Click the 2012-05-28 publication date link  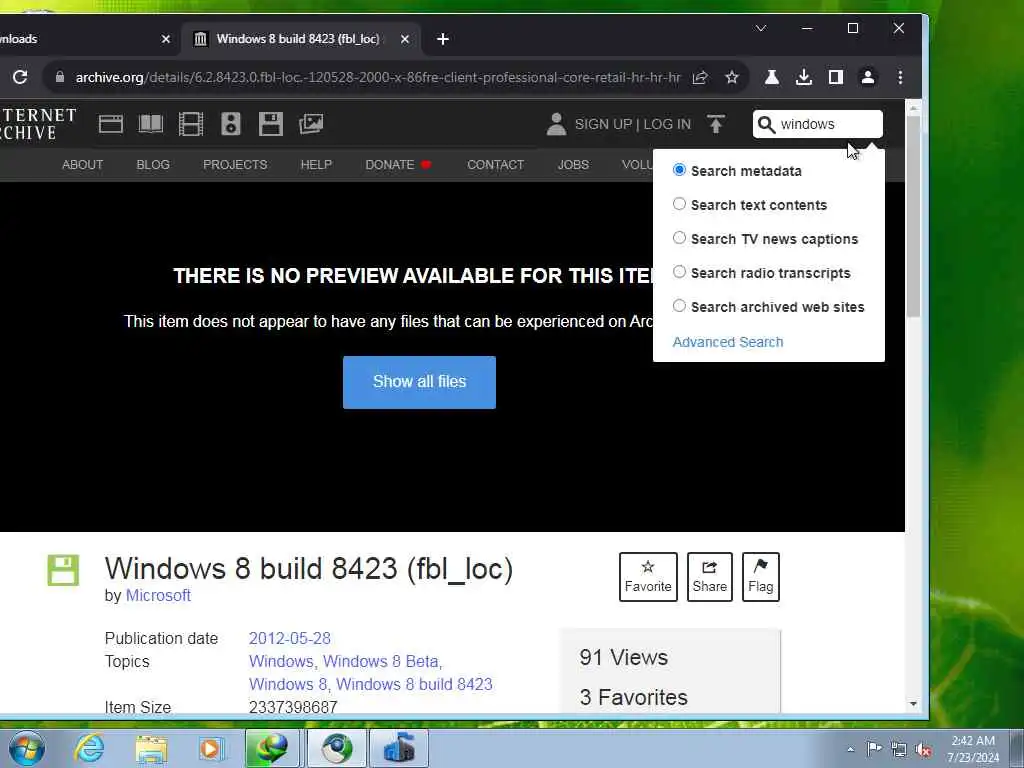click(290, 638)
